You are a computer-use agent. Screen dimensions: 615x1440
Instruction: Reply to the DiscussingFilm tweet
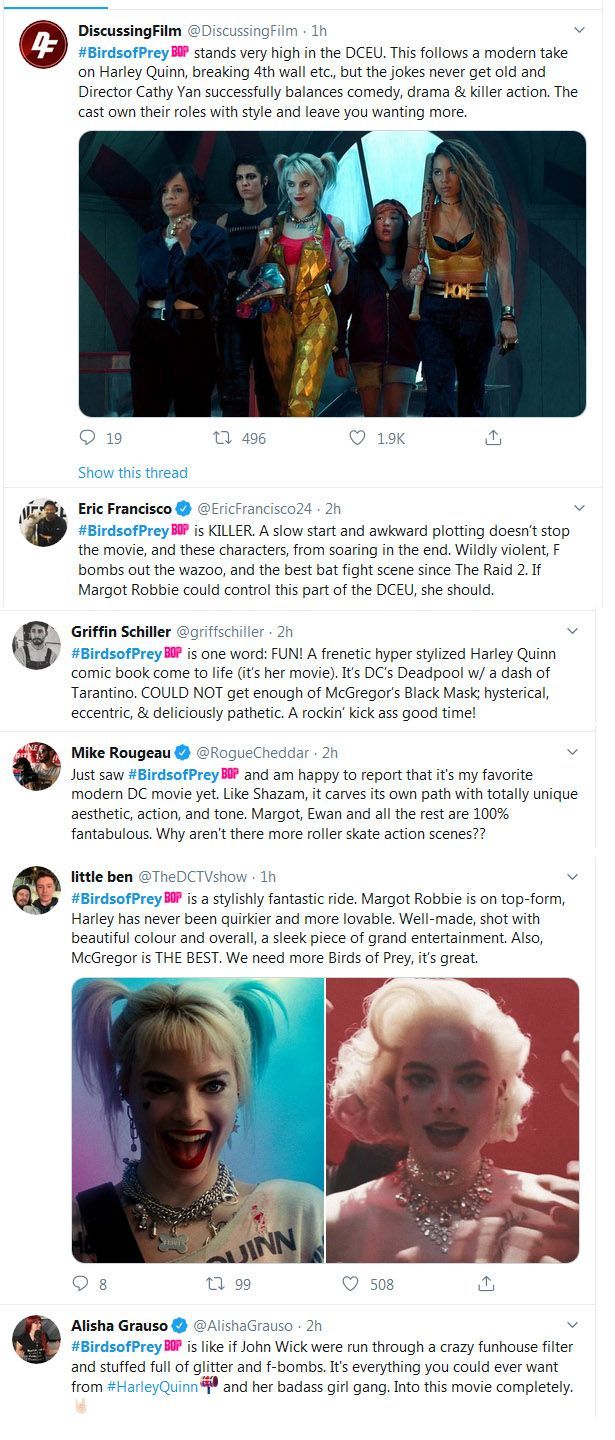(x=88, y=438)
